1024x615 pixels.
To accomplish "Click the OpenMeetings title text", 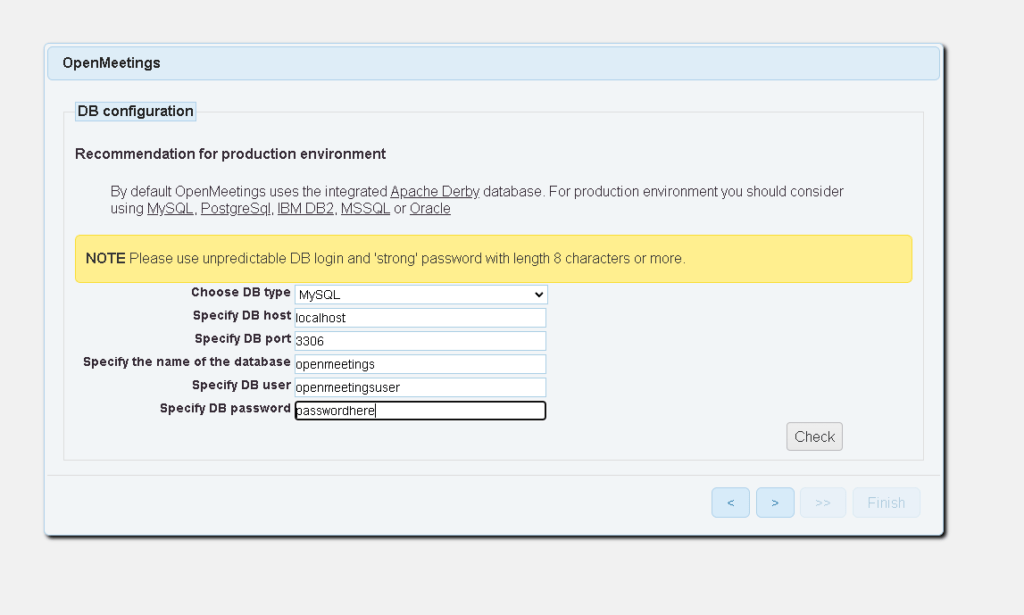I will pyautogui.click(x=111, y=63).
